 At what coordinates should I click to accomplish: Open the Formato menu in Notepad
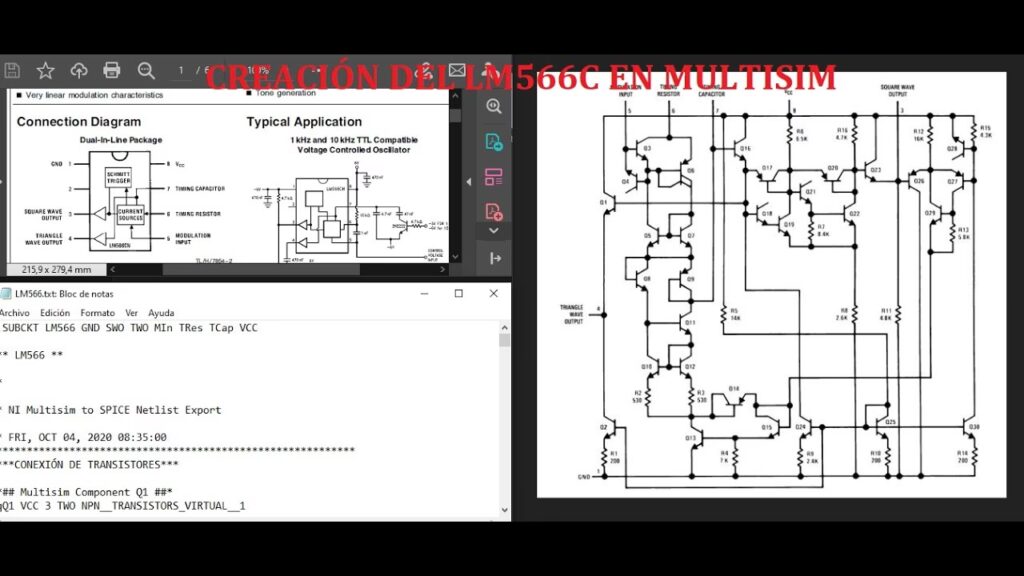[97, 313]
